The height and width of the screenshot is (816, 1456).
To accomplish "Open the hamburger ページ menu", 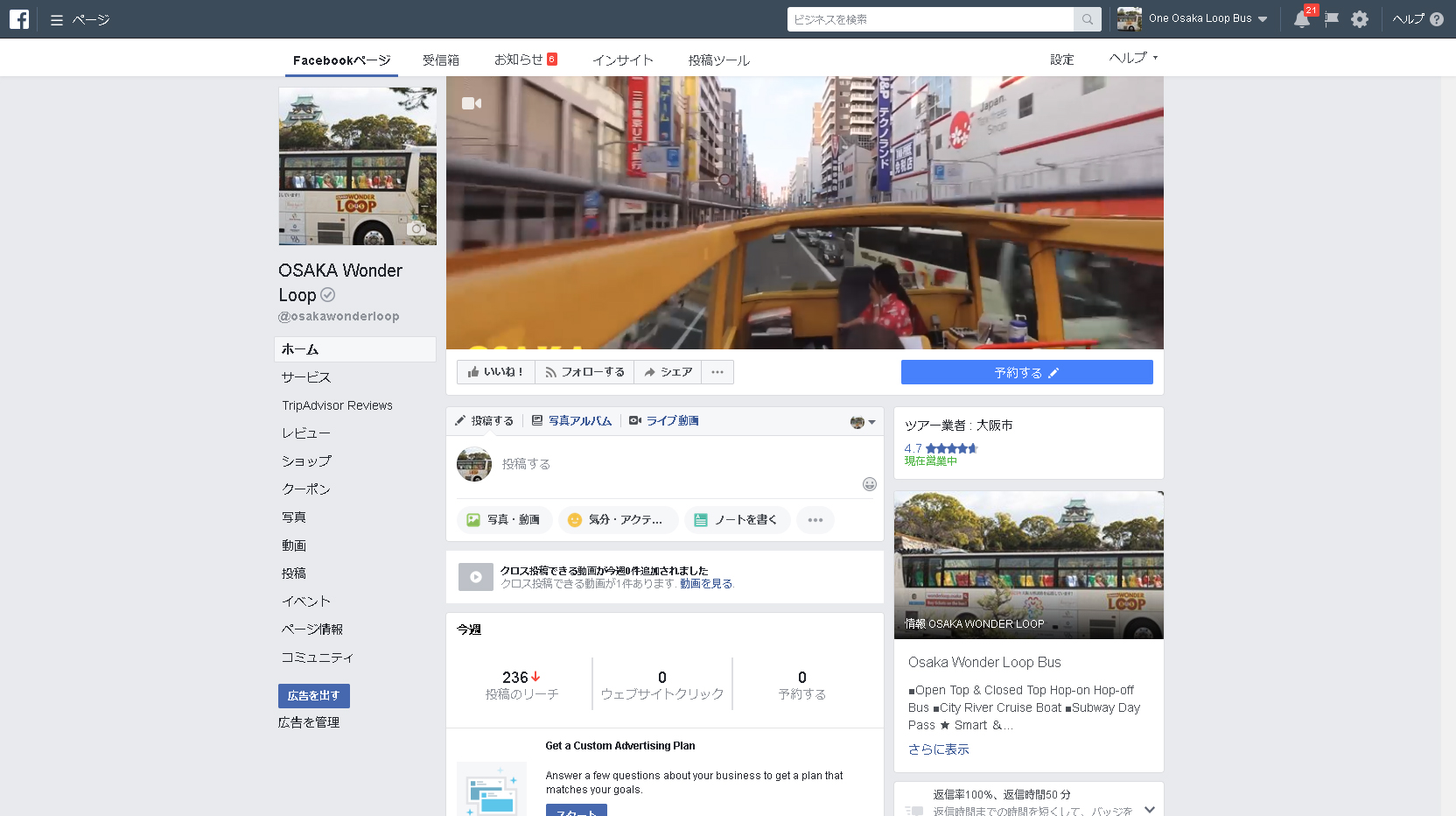I will 80,19.
